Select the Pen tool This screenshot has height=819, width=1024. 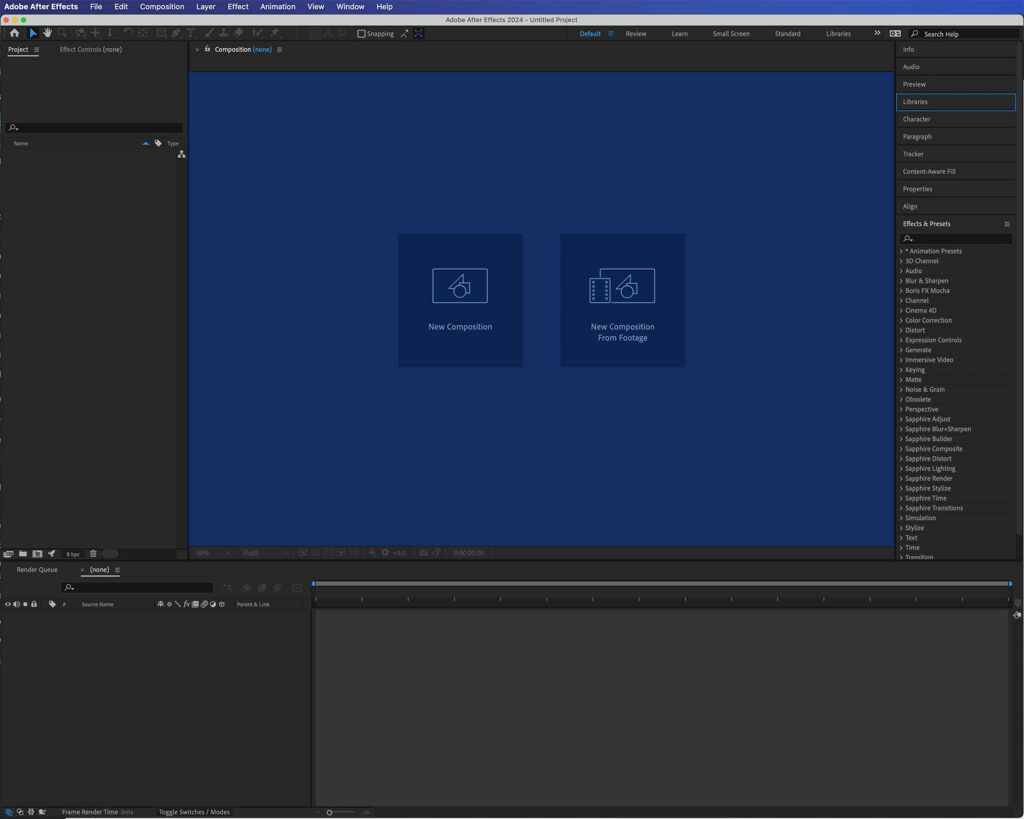click(176, 33)
